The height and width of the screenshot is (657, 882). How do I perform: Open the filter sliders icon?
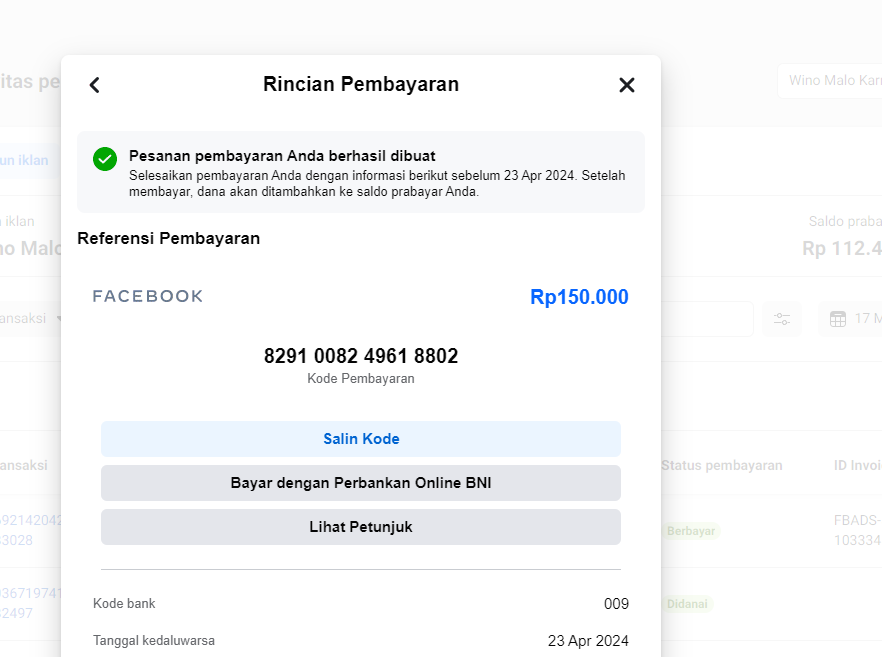(x=782, y=319)
